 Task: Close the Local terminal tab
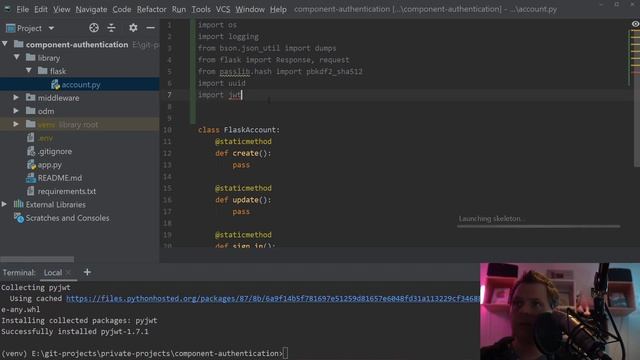point(69,272)
